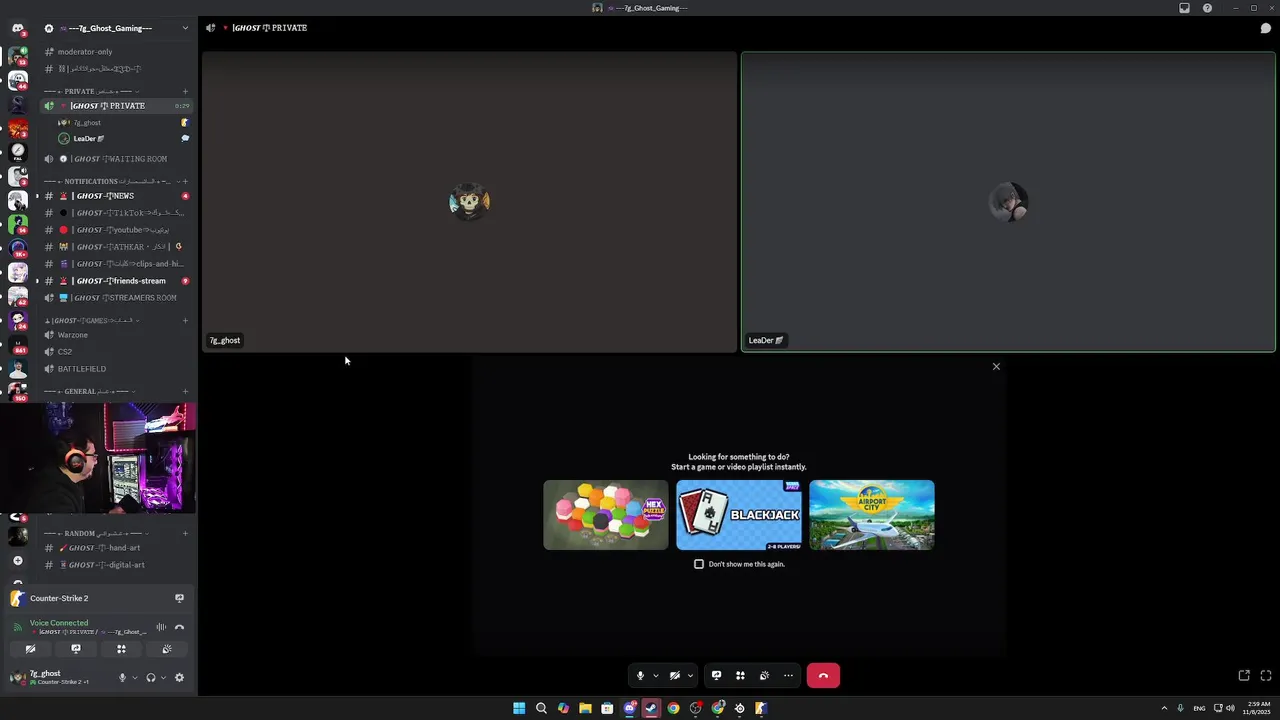
Task: Stream Counter-Strike 2 screen share icon
Action: coord(179,598)
